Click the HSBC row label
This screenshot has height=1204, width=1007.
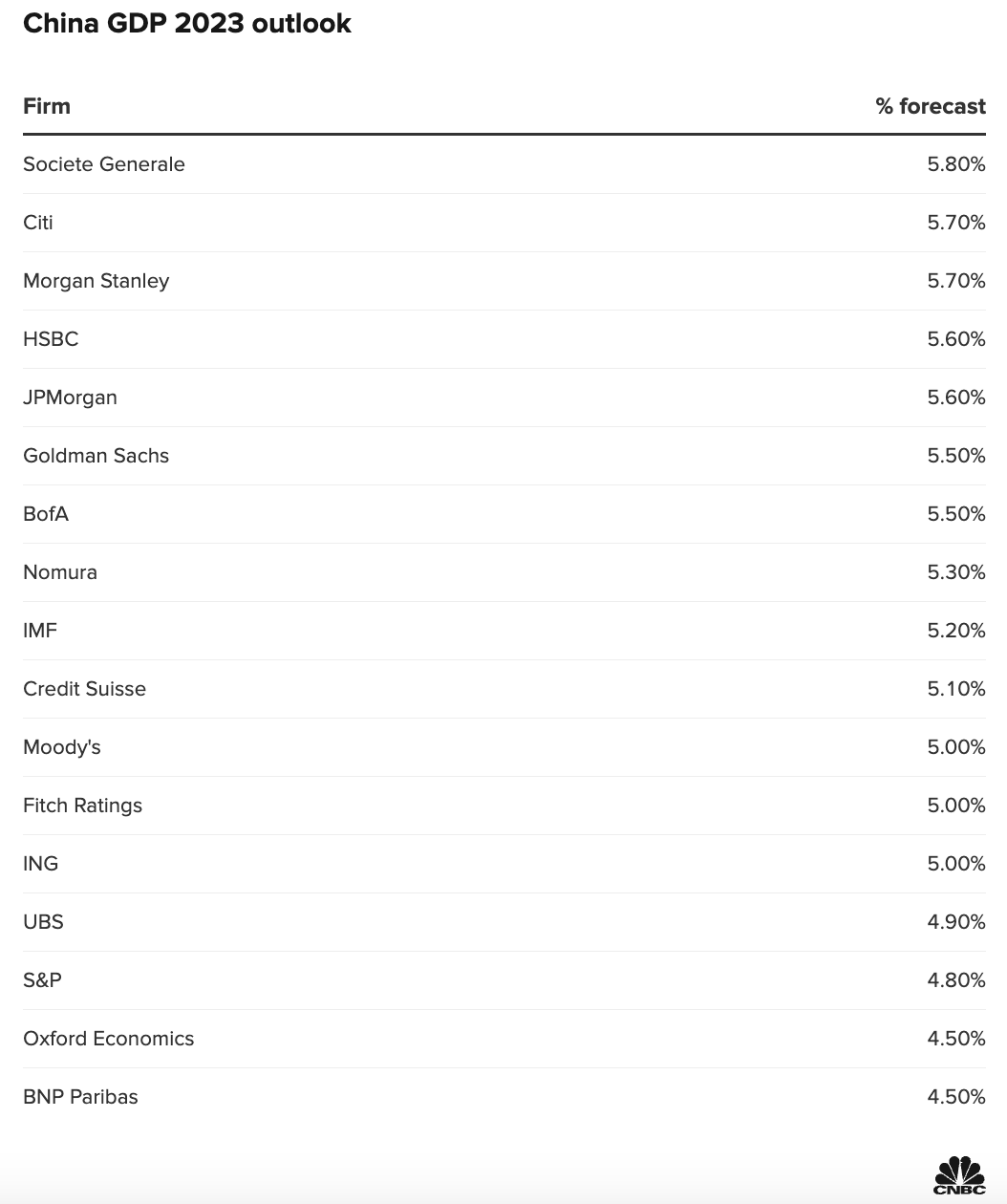(x=51, y=339)
